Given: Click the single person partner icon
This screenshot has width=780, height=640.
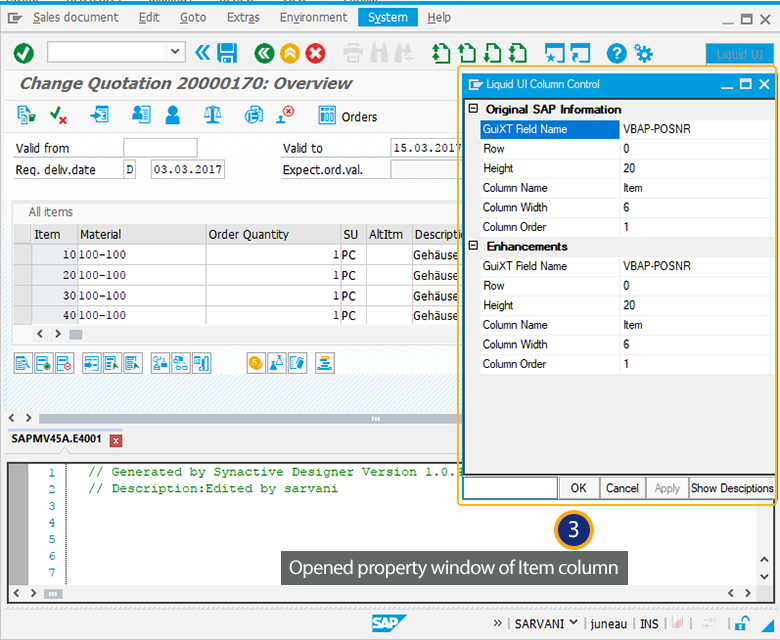Looking at the screenshot, I should [x=173, y=115].
